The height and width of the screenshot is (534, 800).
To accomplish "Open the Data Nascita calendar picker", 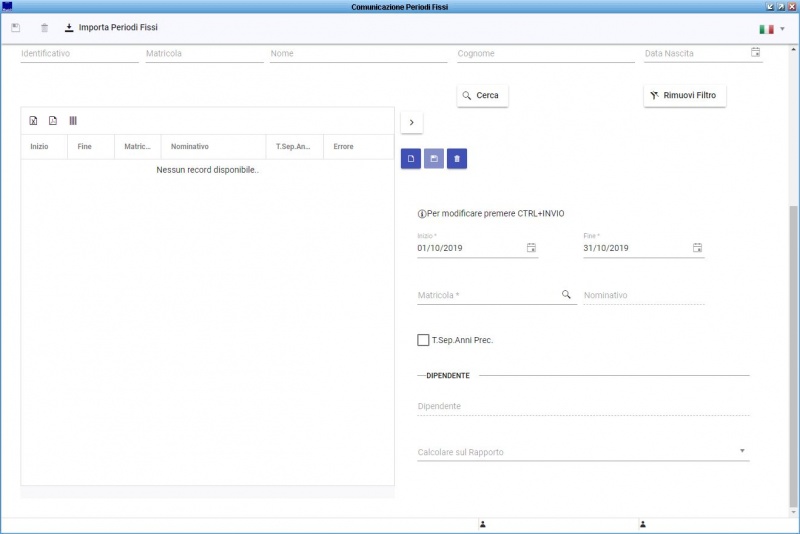I will coord(755,53).
